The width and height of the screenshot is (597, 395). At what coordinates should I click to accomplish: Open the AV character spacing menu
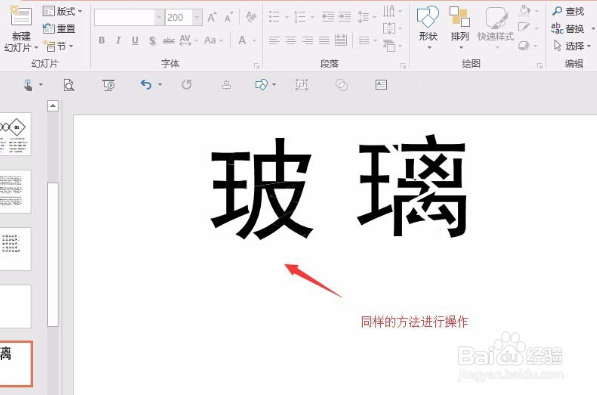pyautogui.click(x=188, y=40)
